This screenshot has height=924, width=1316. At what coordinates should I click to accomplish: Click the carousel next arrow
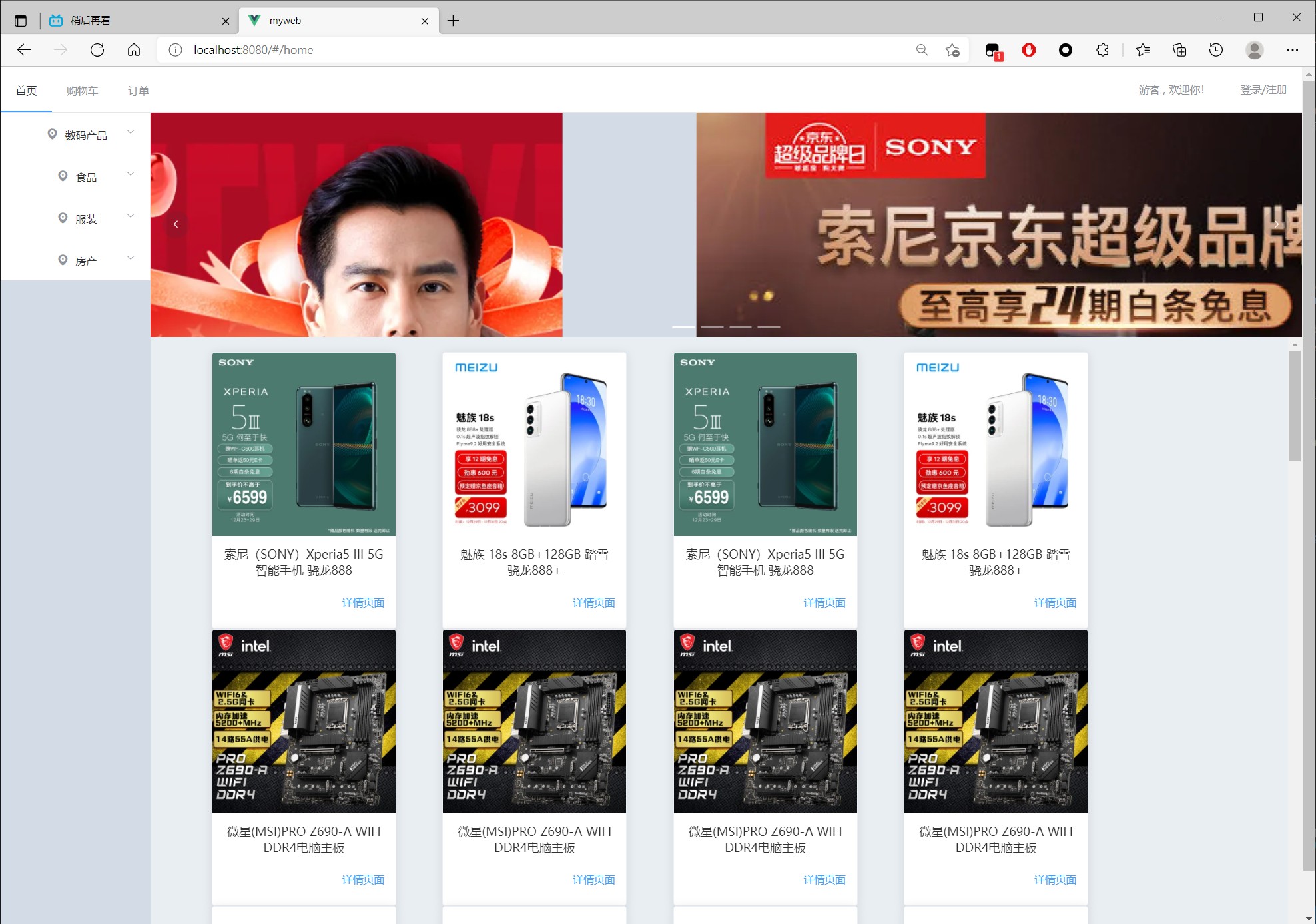point(1275,224)
